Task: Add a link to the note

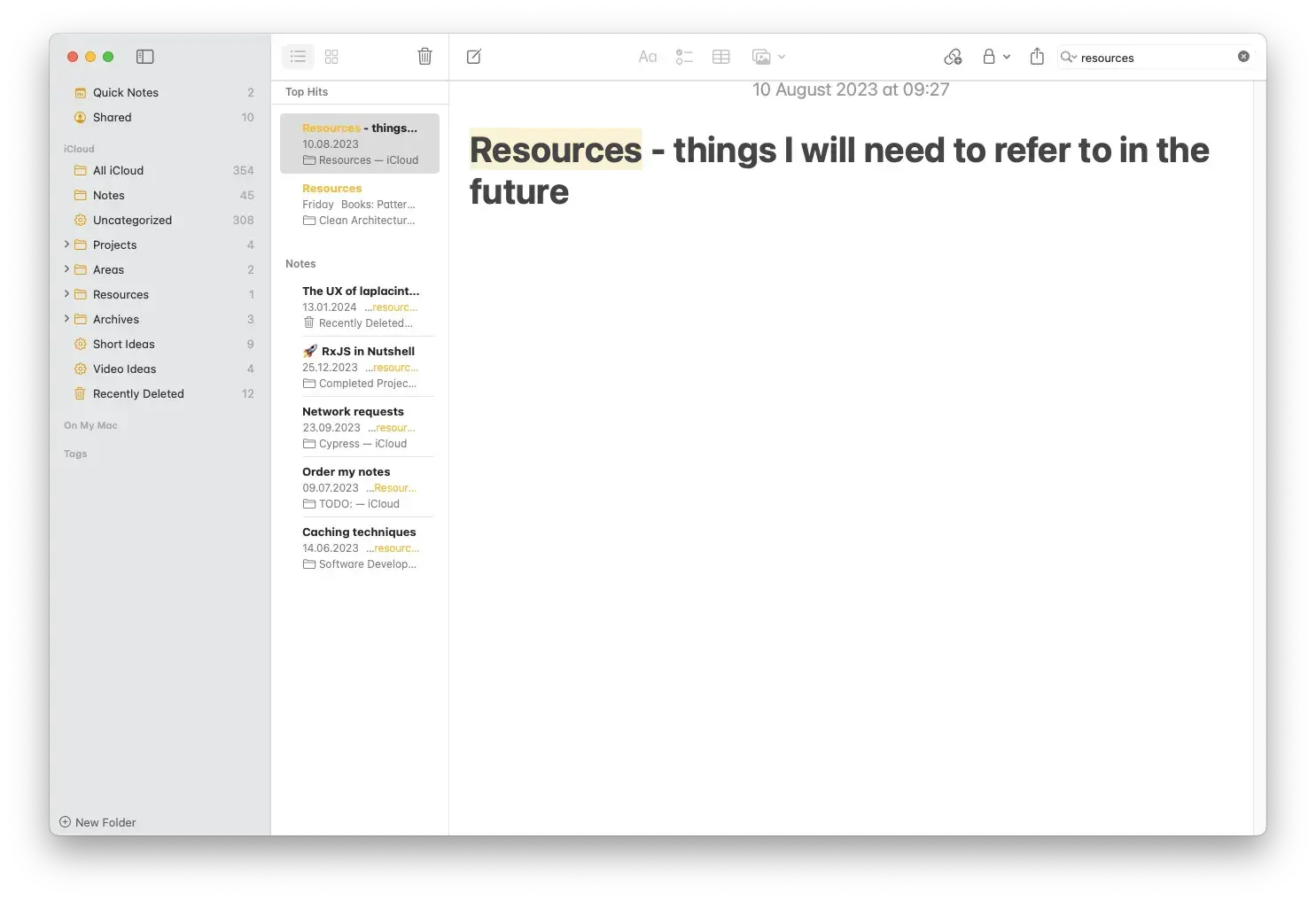Action: (953, 56)
